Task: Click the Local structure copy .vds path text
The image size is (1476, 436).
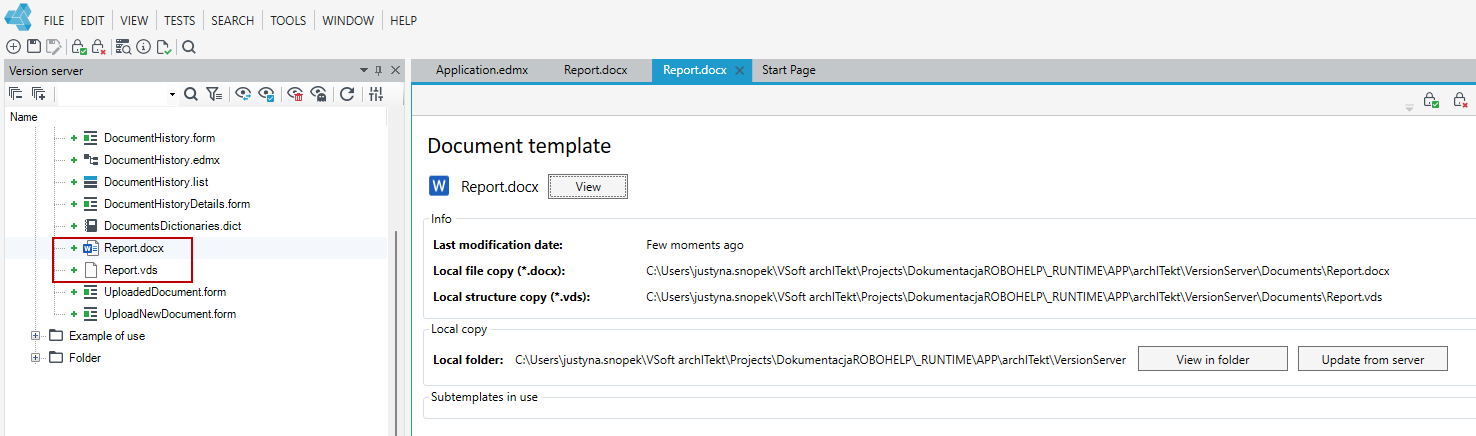Action: click(x=1014, y=297)
